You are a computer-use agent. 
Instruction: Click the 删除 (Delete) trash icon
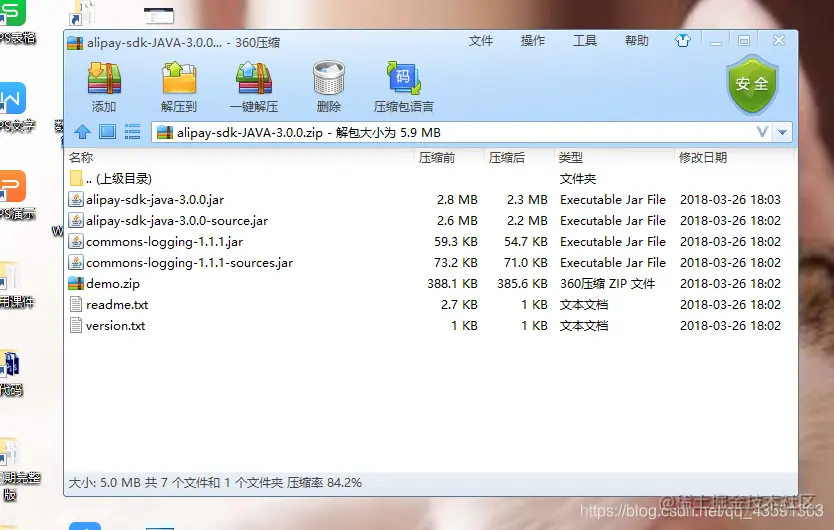click(x=329, y=78)
